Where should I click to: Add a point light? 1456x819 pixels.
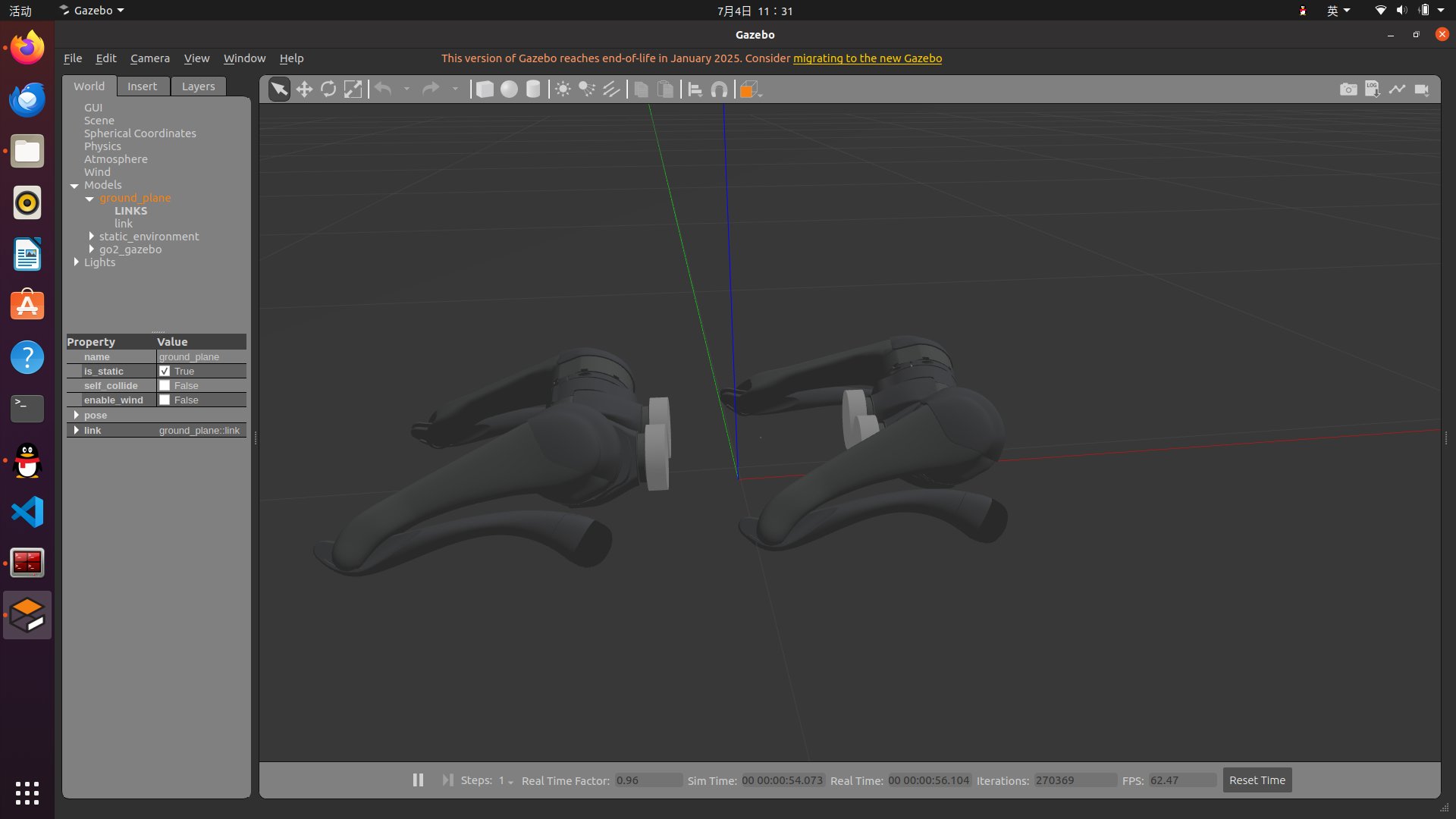point(563,89)
